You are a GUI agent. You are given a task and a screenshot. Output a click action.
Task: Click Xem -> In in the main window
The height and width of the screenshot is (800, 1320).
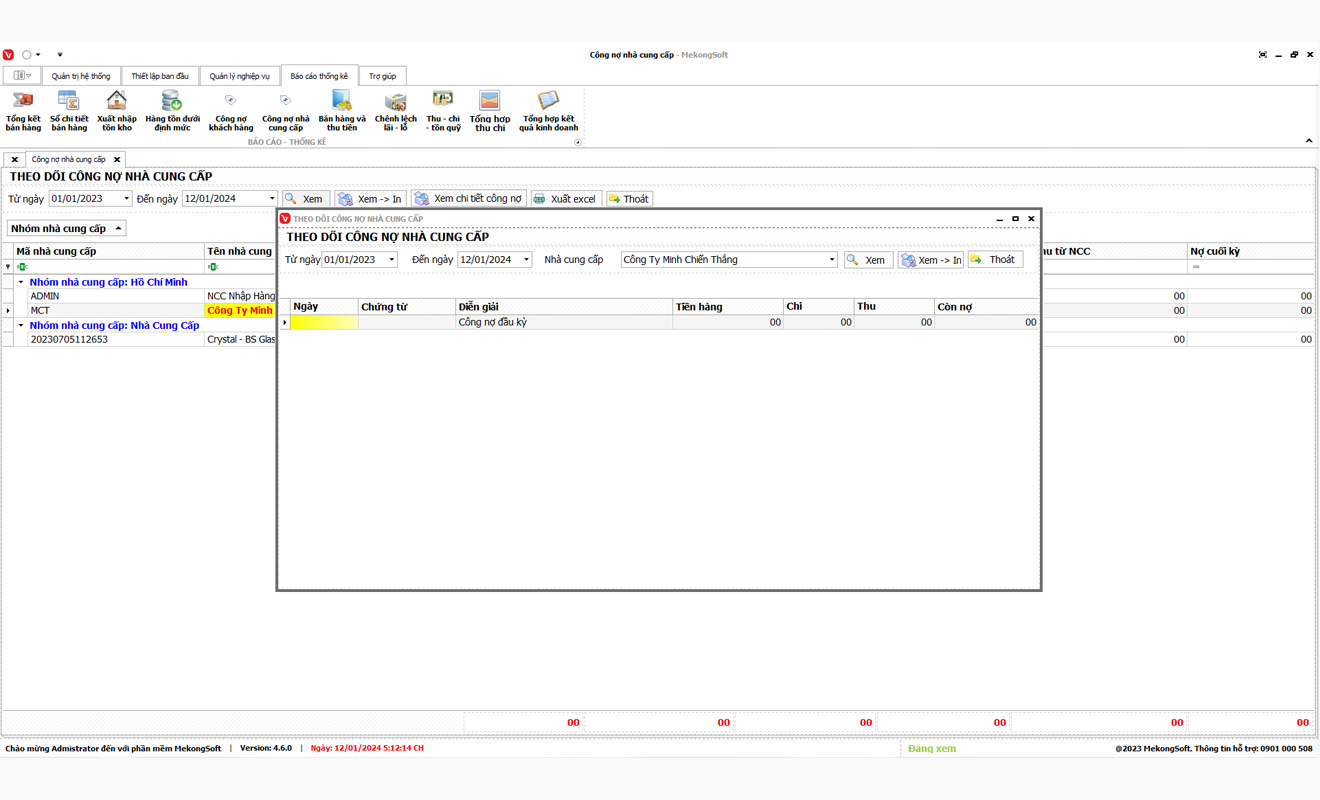click(370, 199)
